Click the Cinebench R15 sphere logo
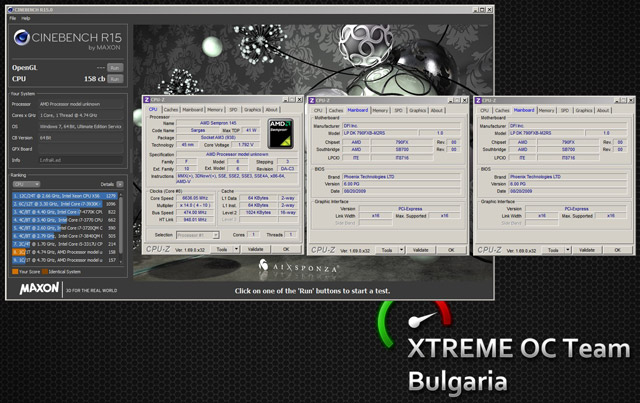 point(21,38)
